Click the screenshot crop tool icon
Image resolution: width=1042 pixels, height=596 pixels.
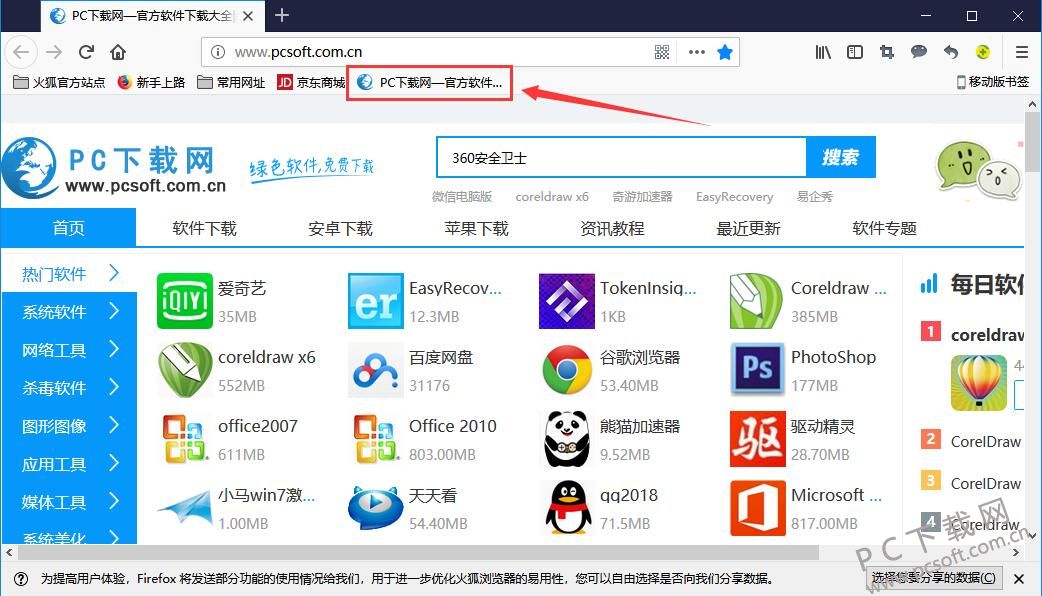[x=886, y=52]
